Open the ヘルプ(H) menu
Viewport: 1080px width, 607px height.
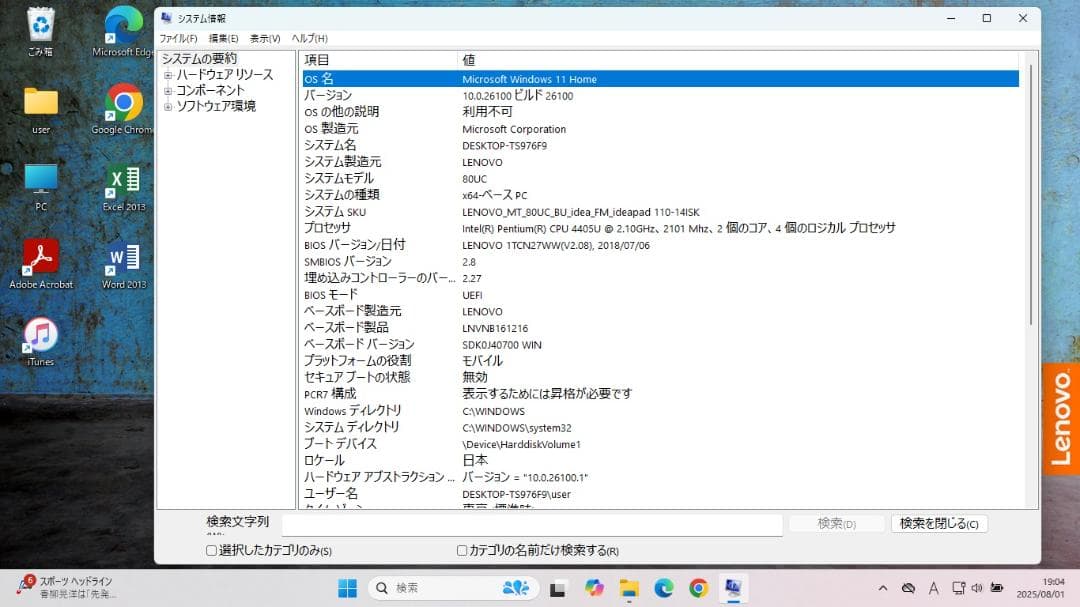pyautogui.click(x=309, y=39)
